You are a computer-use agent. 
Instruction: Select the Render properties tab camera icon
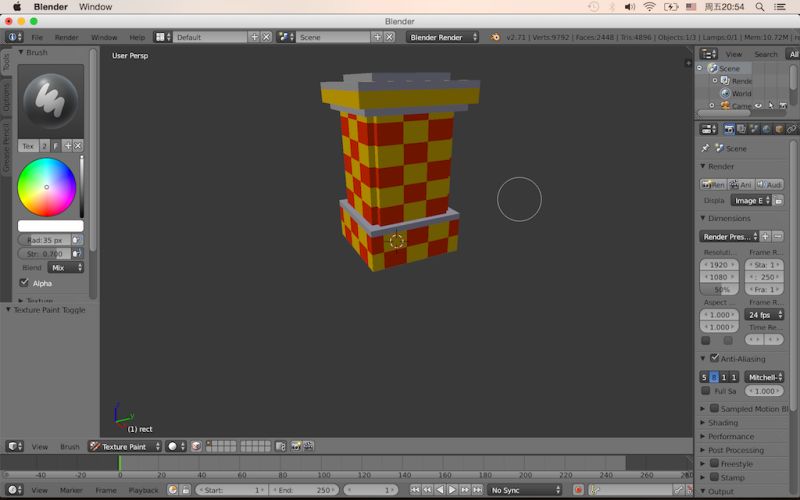click(x=729, y=129)
